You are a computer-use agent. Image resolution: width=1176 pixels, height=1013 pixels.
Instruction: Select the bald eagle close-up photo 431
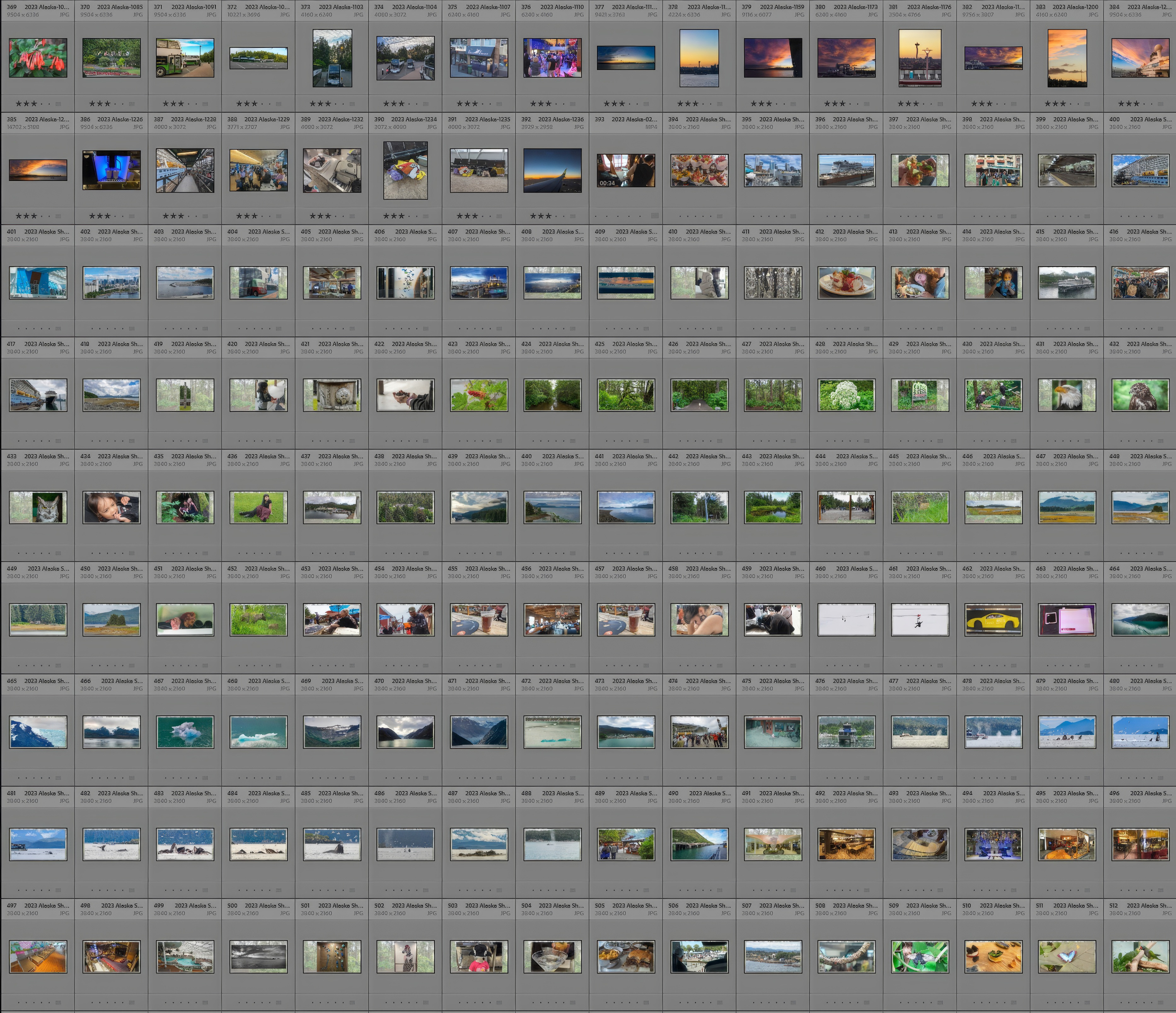[1066, 395]
